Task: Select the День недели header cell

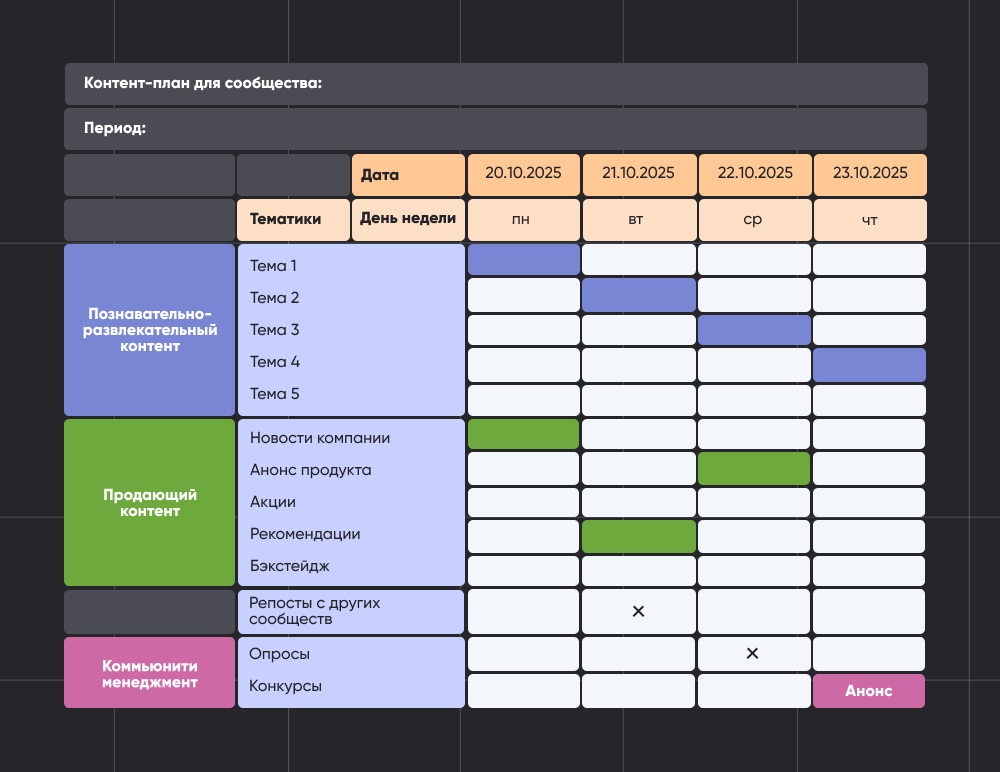Action: pos(408,219)
